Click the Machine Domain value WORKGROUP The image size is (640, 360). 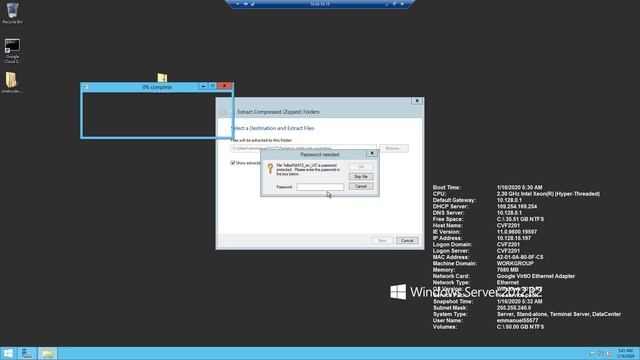point(515,263)
